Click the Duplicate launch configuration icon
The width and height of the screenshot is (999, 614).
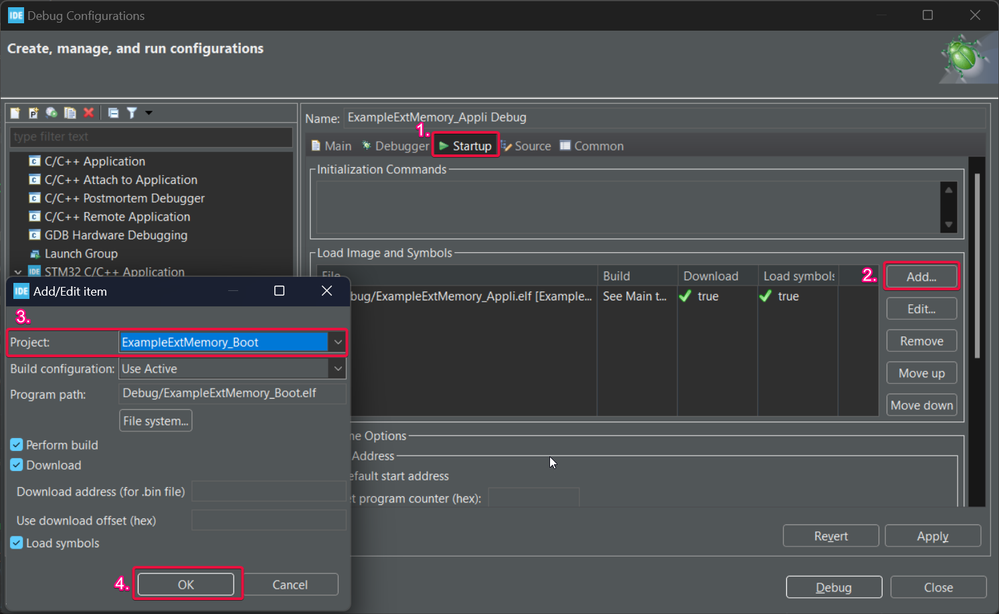(x=70, y=113)
